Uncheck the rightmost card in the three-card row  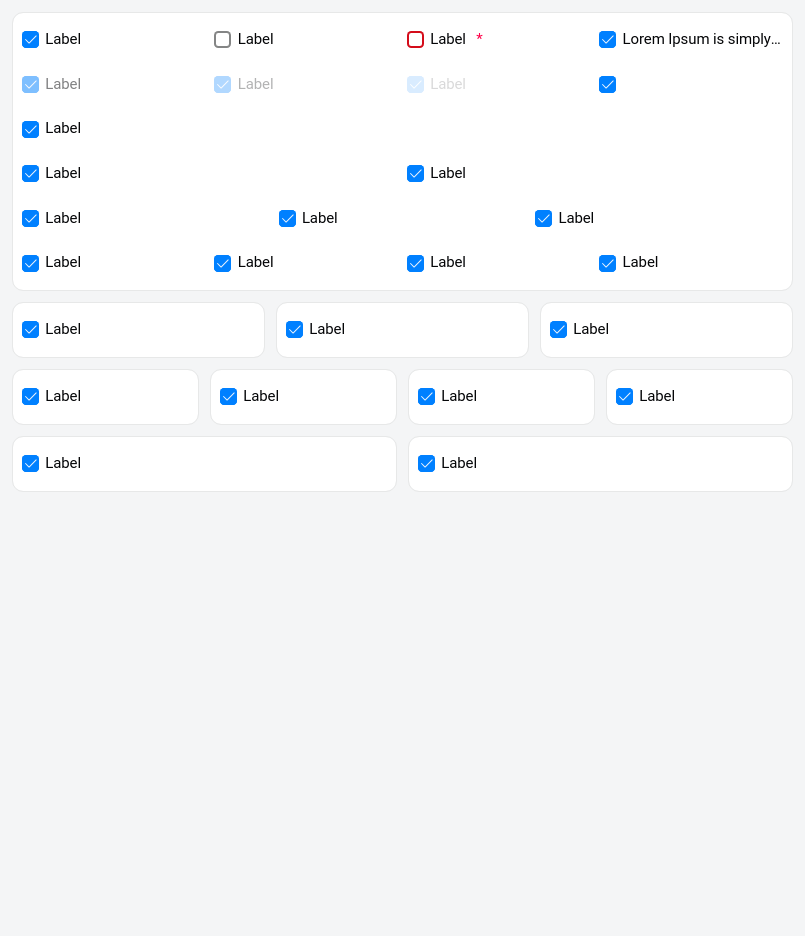pyautogui.click(x=558, y=330)
